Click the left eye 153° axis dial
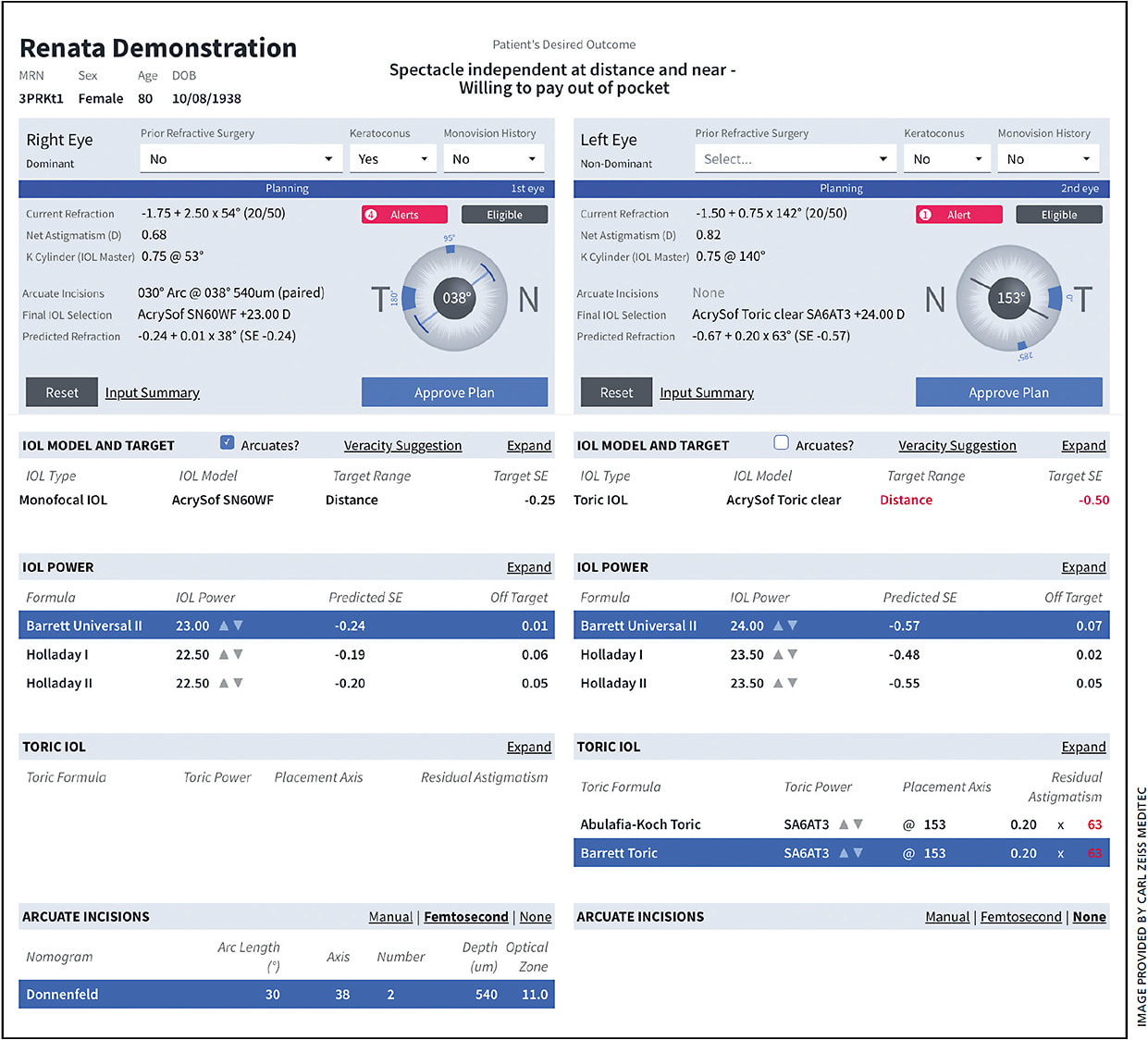1148x1040 pixels. point(1009,298)
